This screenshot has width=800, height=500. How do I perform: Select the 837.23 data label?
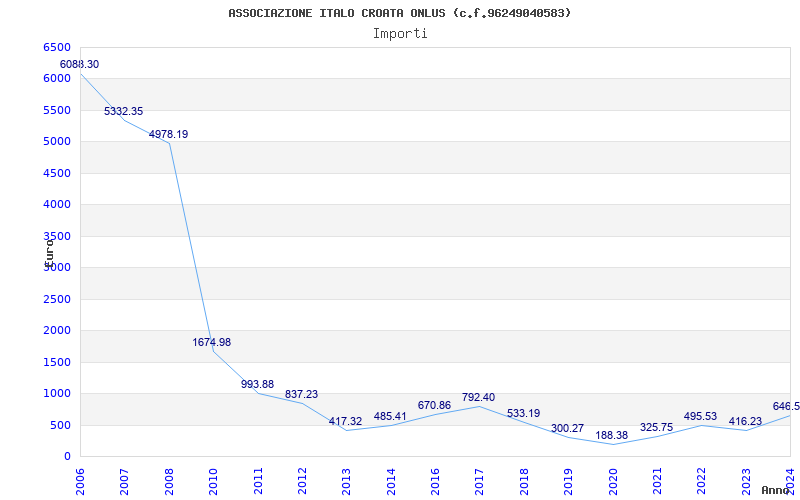(301, 394)
